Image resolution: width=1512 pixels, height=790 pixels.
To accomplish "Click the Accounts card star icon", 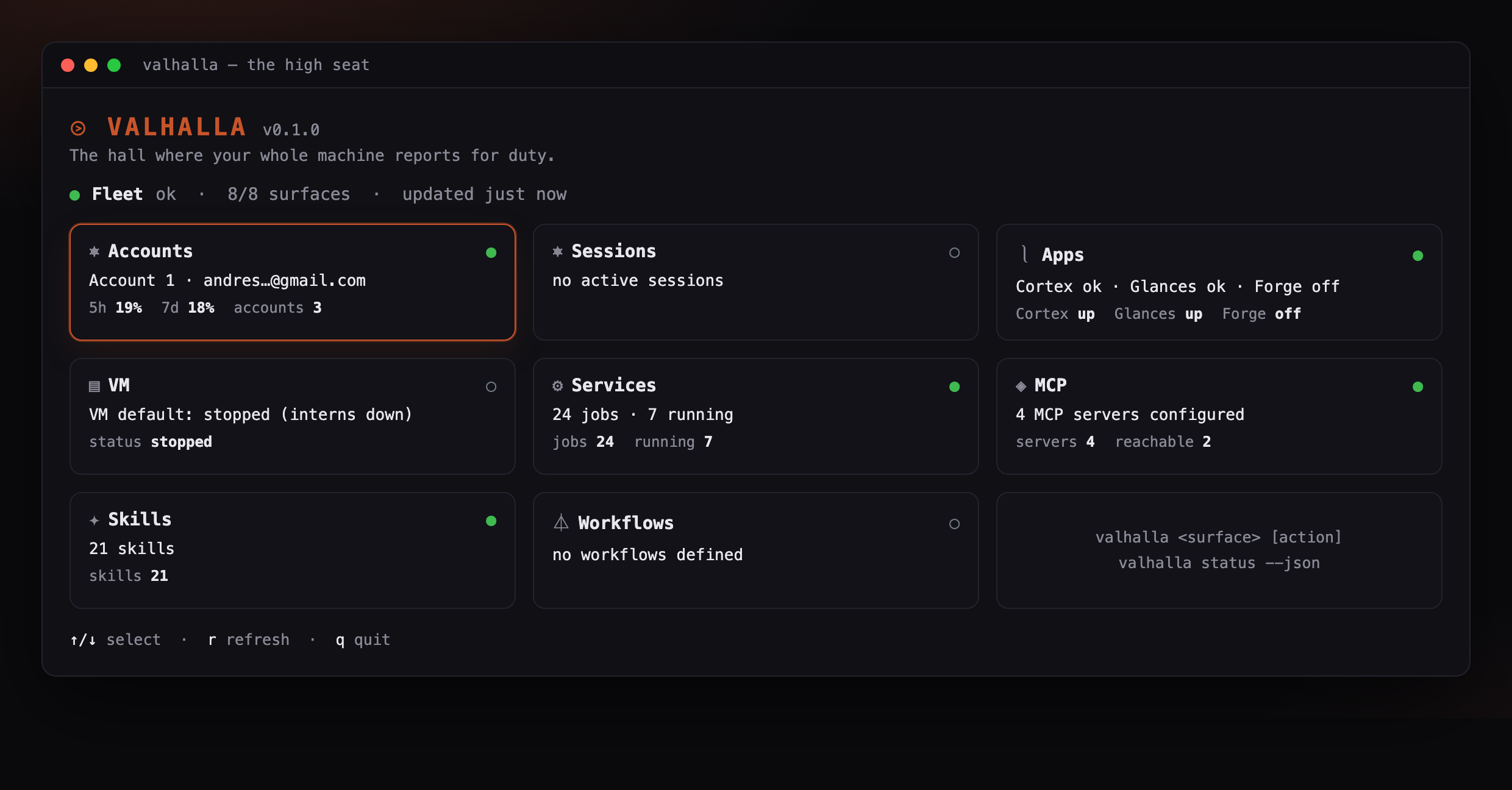I will click(x=94, y=251).
